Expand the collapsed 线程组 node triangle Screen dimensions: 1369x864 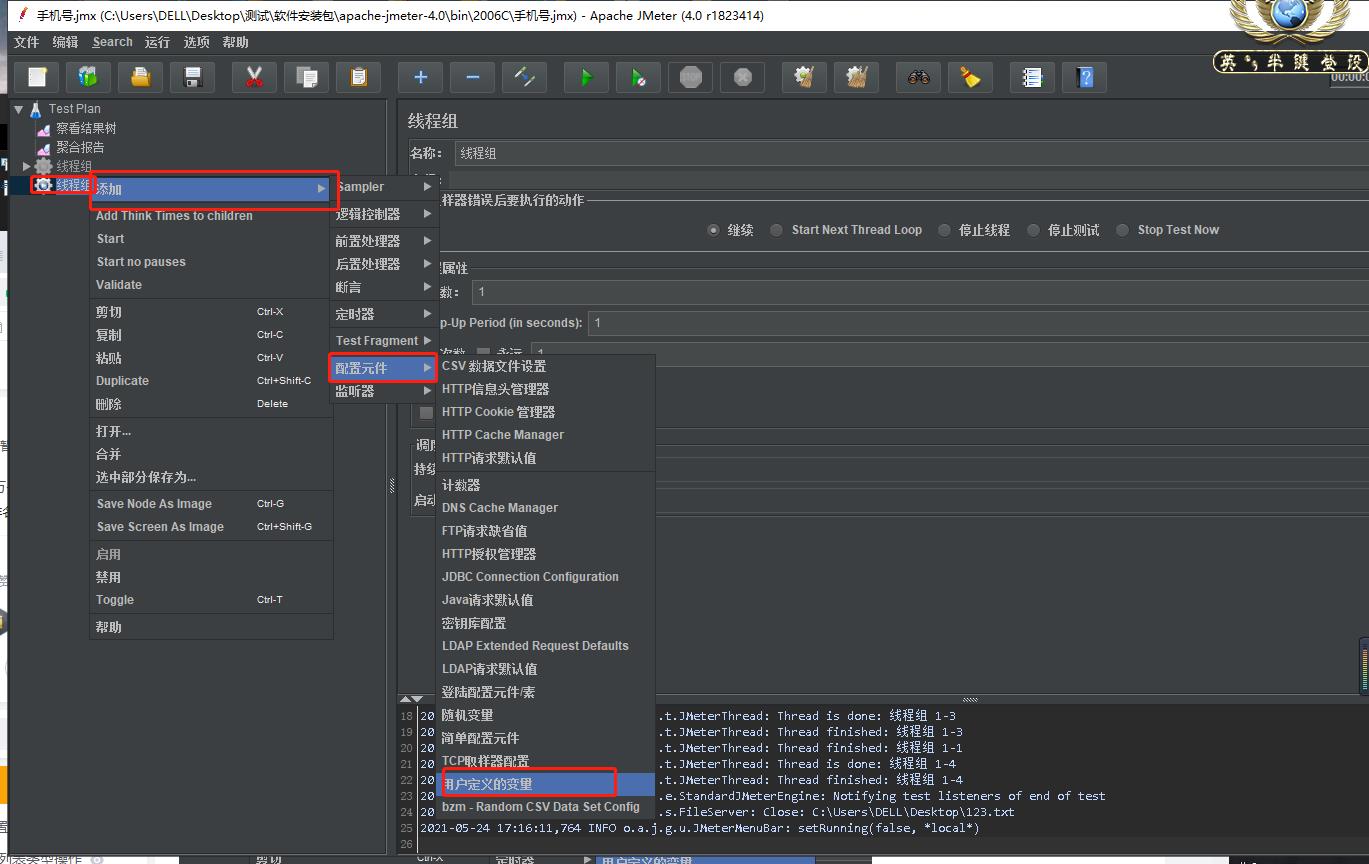tap(27, 166)
